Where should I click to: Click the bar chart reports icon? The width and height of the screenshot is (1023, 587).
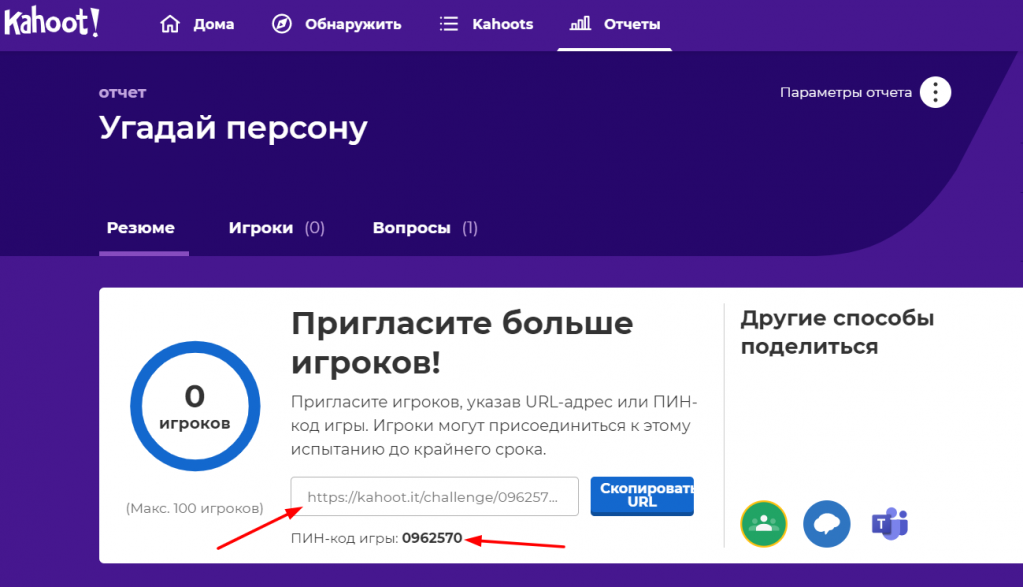pyautogui.click(x=580, y=23)
